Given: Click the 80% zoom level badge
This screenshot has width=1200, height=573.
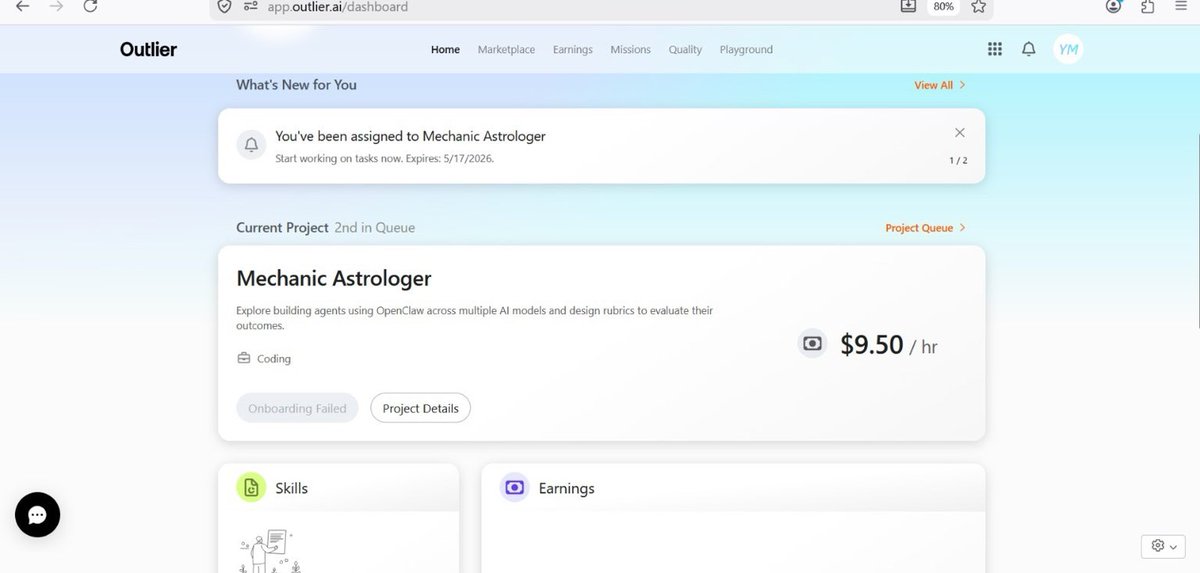Looking at the screenshot, I should [x=943, y=6].
